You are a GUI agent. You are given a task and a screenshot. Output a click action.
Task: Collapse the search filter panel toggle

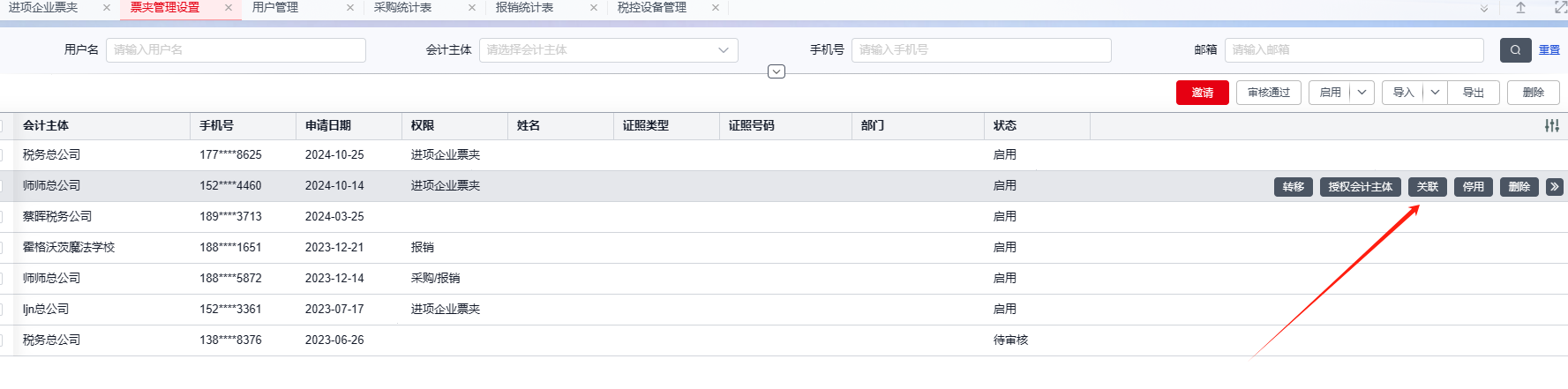776,71
